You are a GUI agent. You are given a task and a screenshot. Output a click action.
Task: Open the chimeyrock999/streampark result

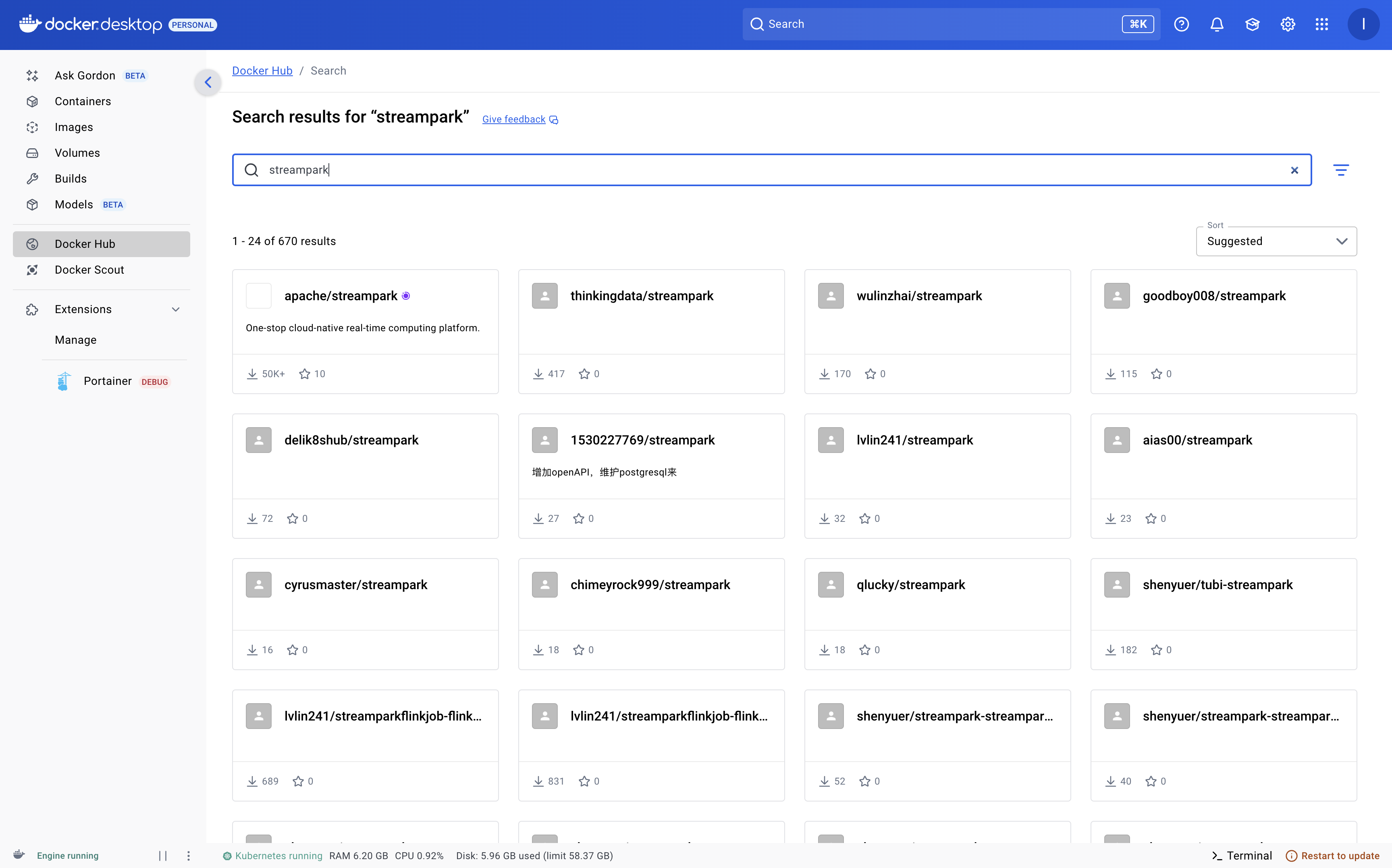click(651, 614)
